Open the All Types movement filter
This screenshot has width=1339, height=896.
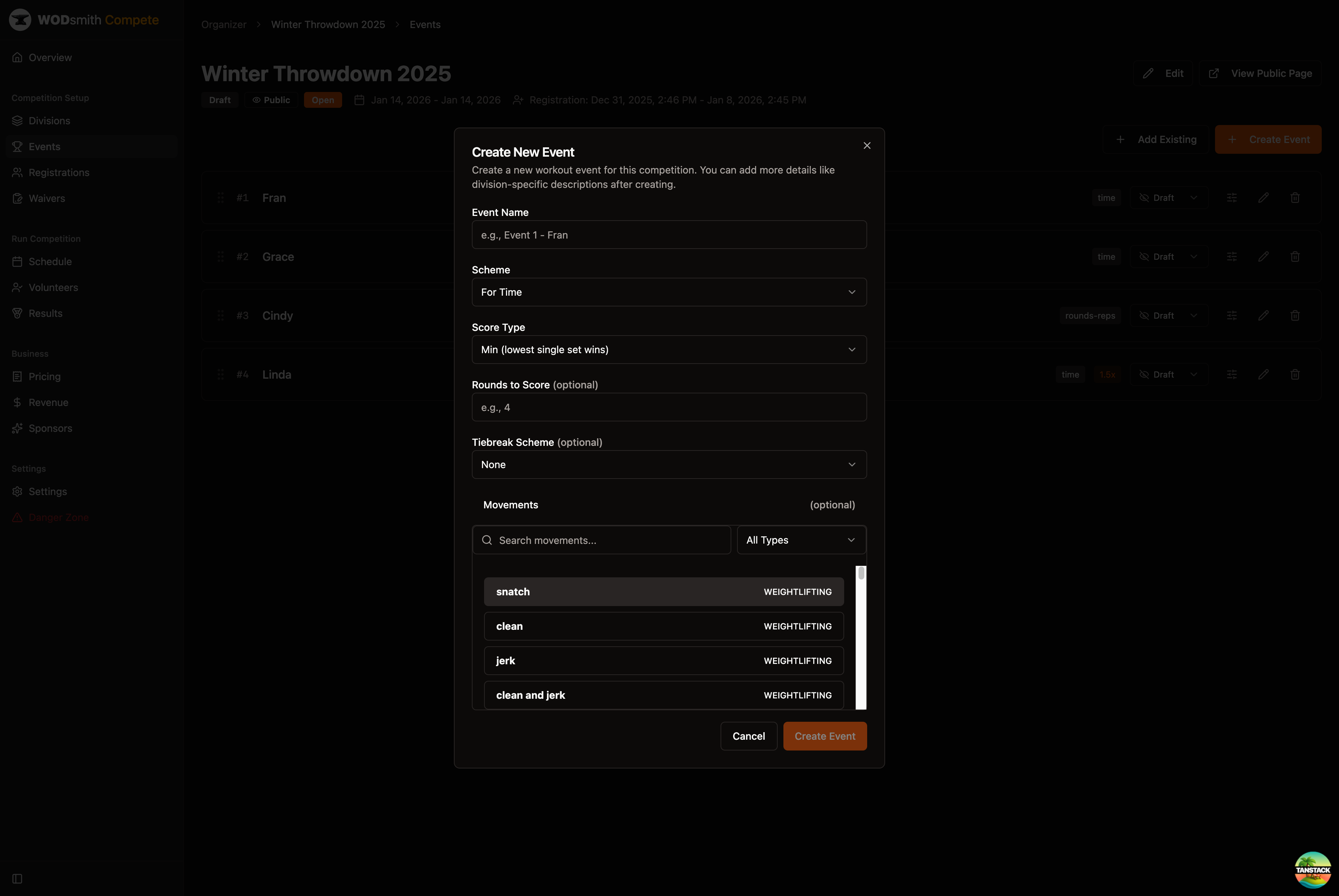pyautogui.click(x=801, y=540)
